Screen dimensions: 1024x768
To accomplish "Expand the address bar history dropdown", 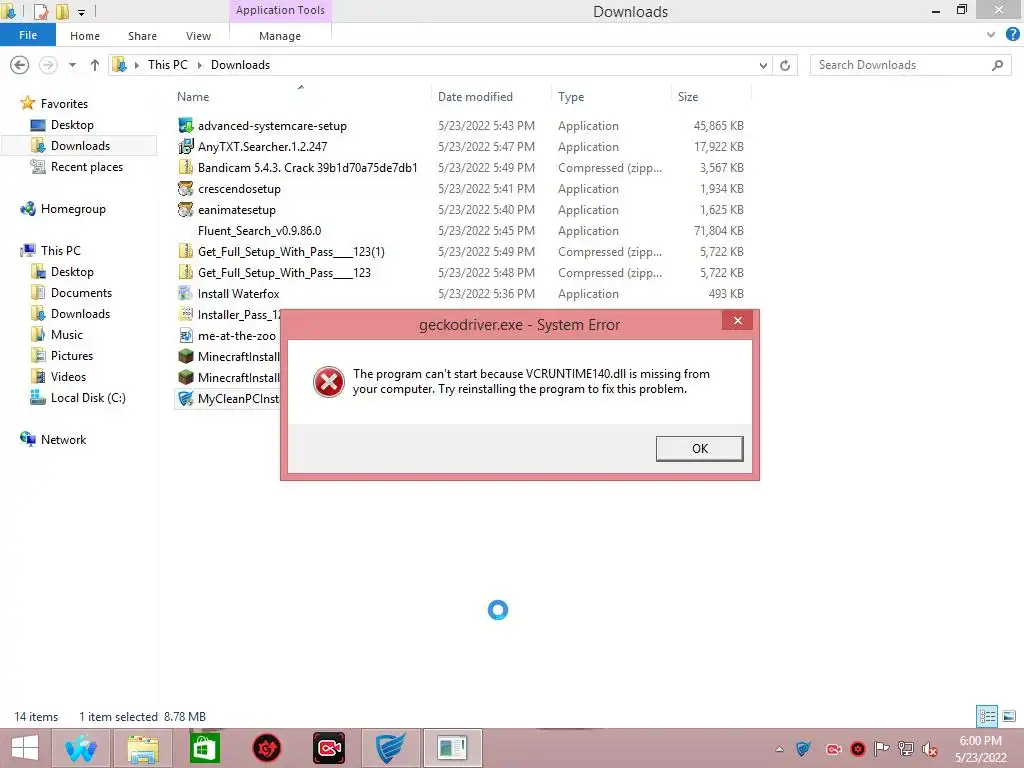I will pyautogui.click(x=763, y=65).
